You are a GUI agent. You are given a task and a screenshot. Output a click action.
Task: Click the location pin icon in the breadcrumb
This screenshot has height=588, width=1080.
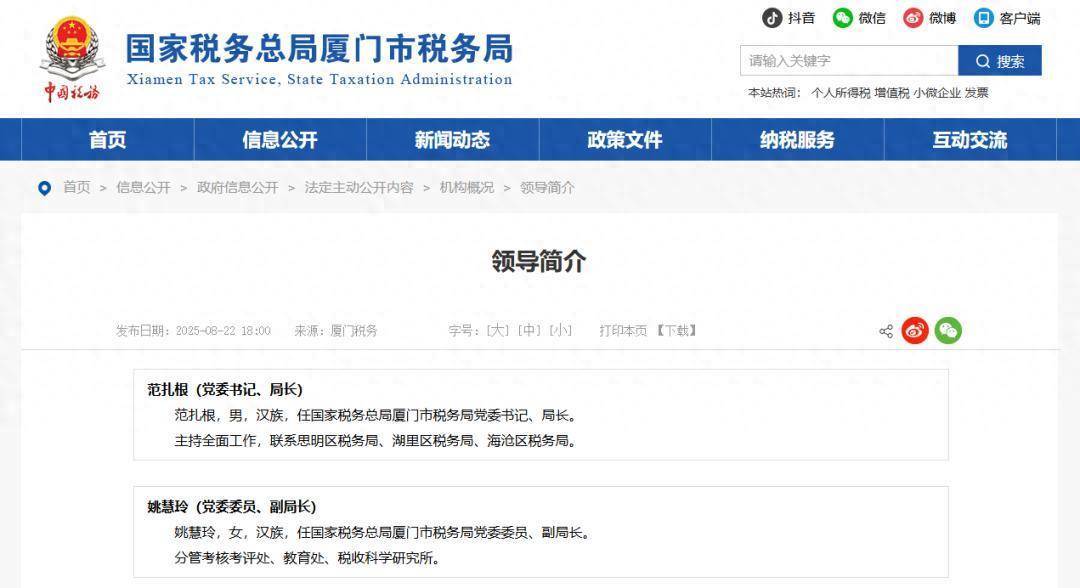(44, 188)
